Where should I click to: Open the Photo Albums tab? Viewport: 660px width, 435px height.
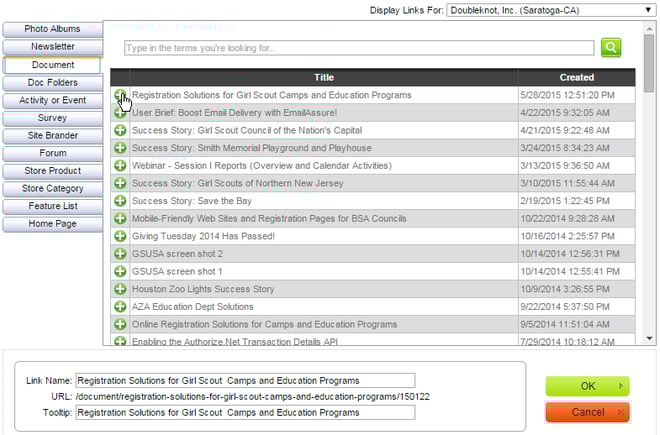(x=53, y=29)
